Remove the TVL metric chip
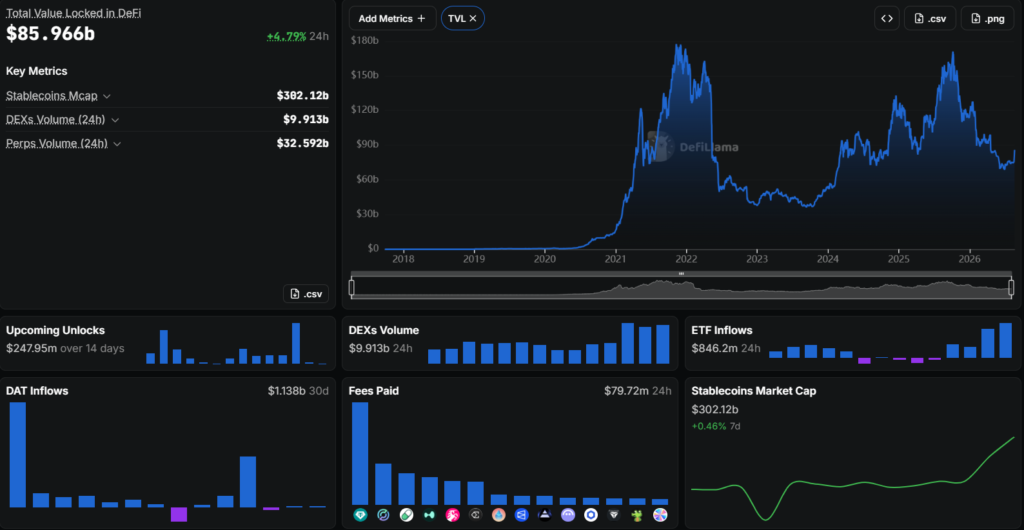Screen dimensions: 1024x530 tap(473, 18)
